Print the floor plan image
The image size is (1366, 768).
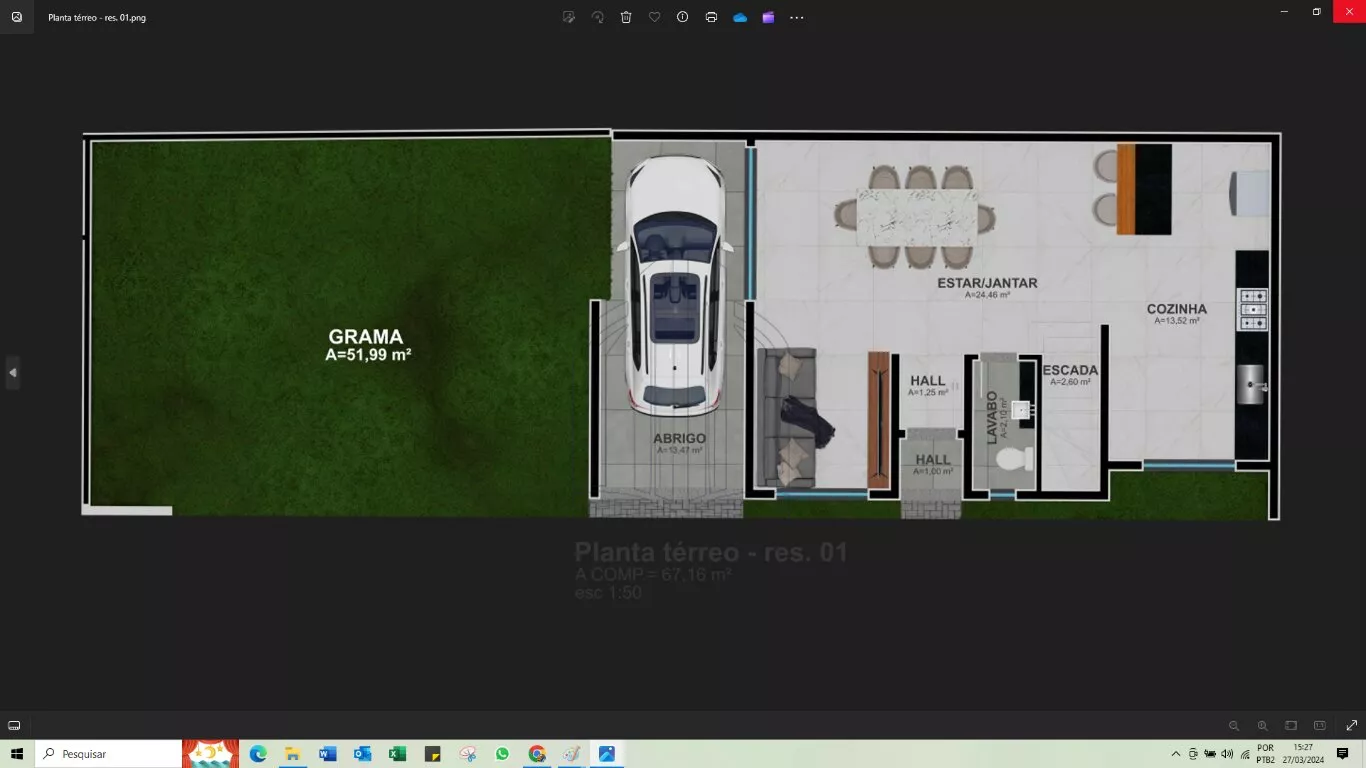point(711,17)
